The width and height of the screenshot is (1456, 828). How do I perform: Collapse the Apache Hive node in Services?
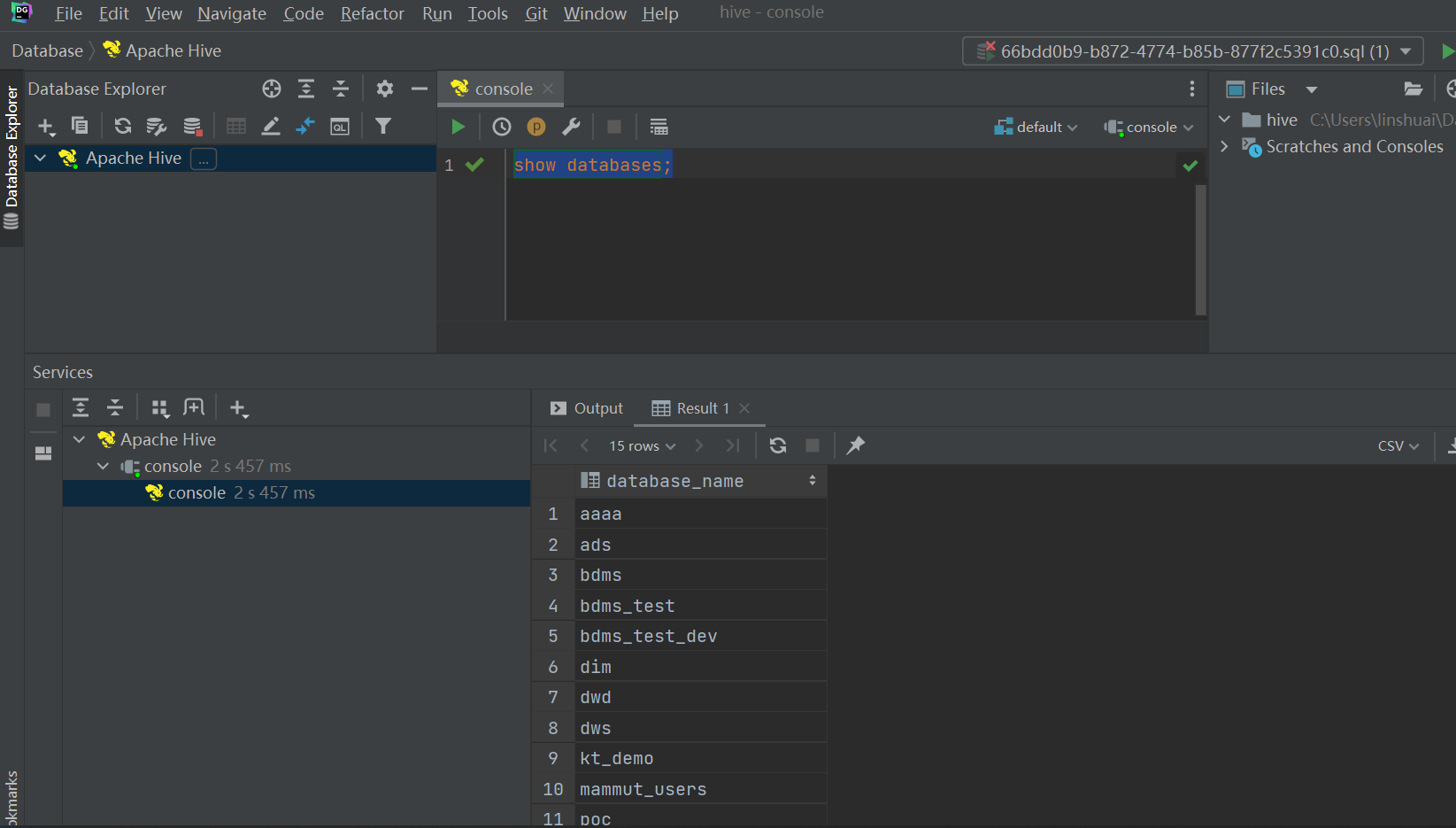79,439
